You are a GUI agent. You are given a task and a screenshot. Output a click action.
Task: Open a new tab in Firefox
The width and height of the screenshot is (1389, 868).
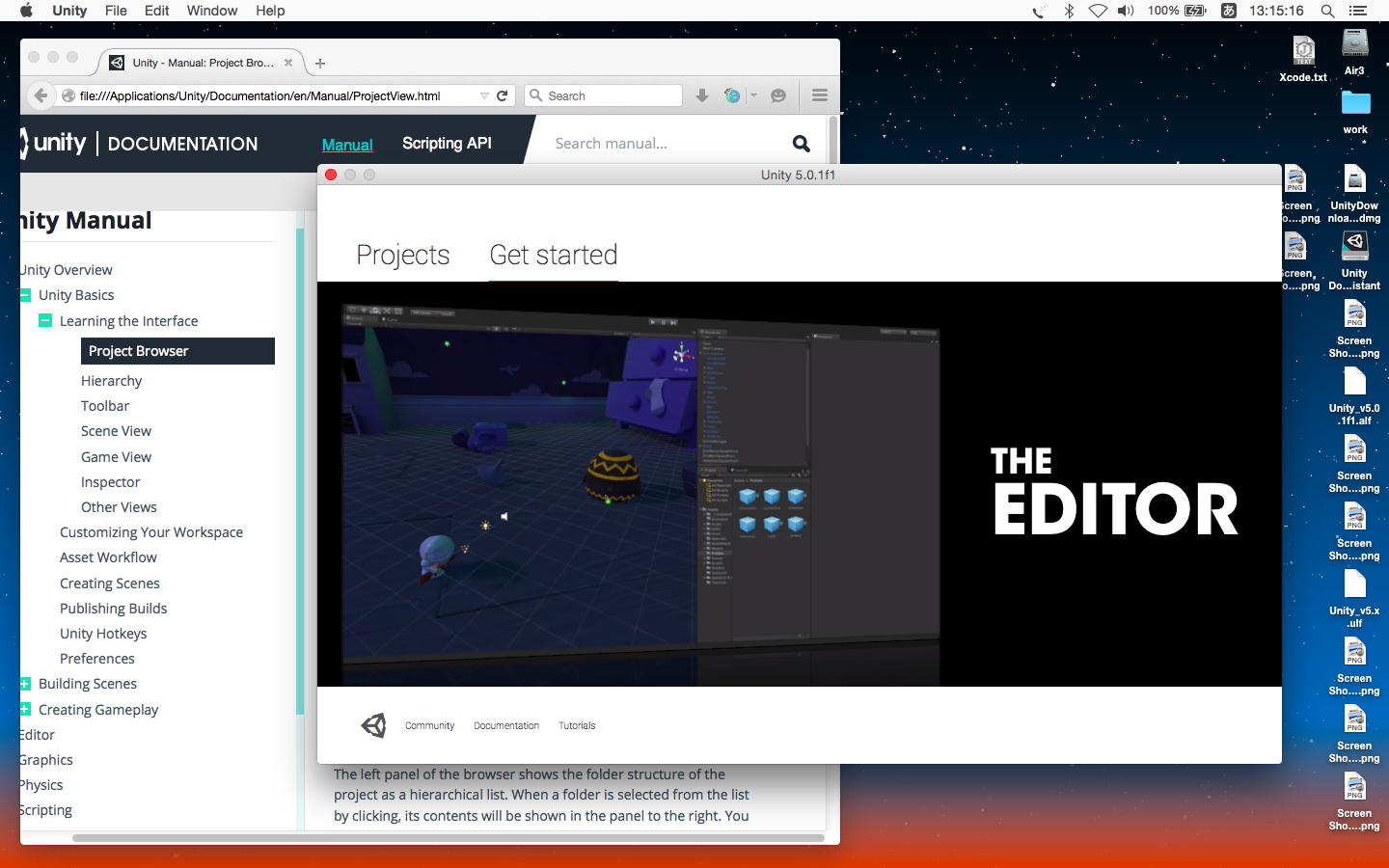point(320,63)
